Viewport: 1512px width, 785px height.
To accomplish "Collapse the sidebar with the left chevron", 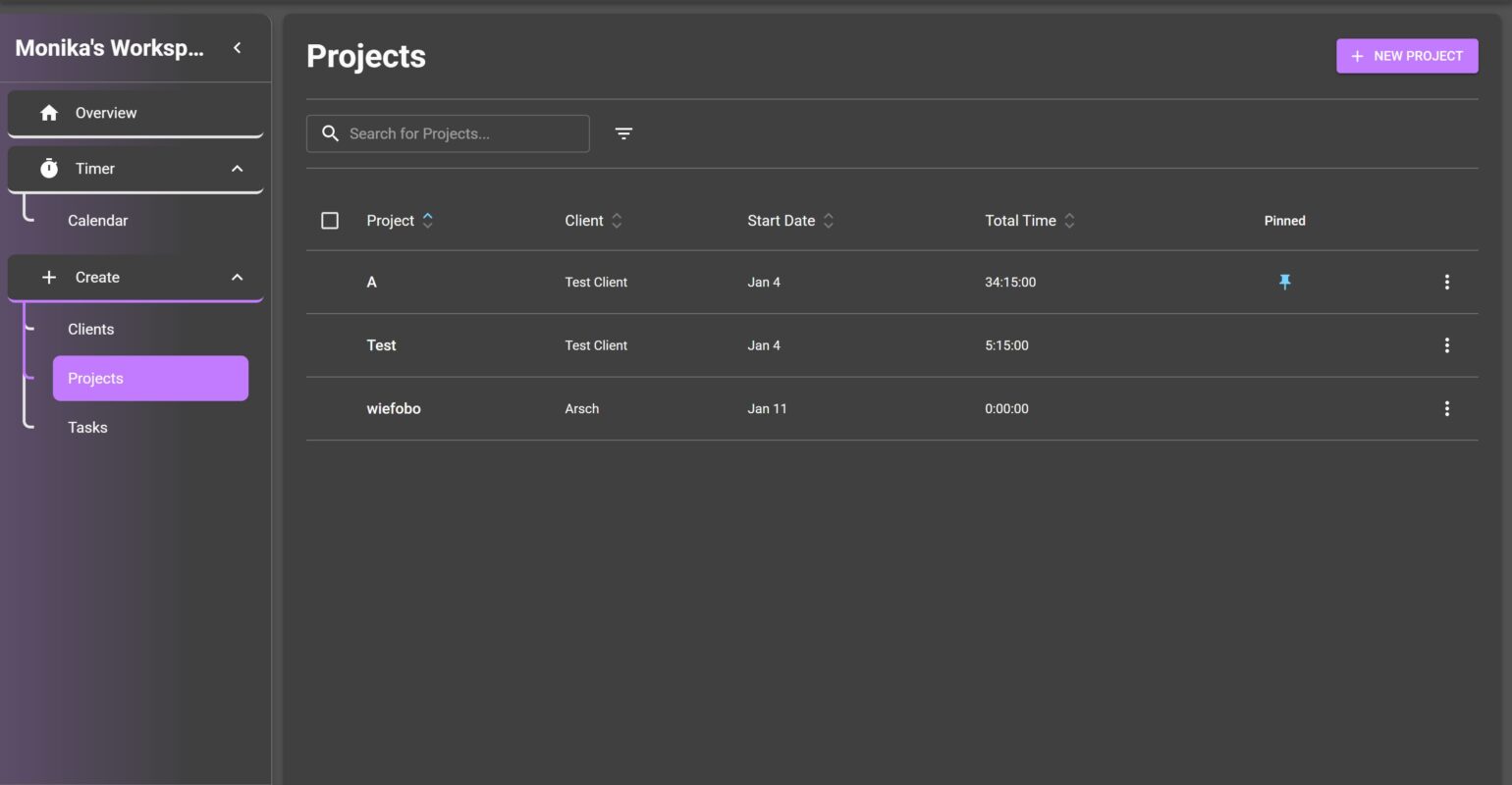I will (237, 48).
